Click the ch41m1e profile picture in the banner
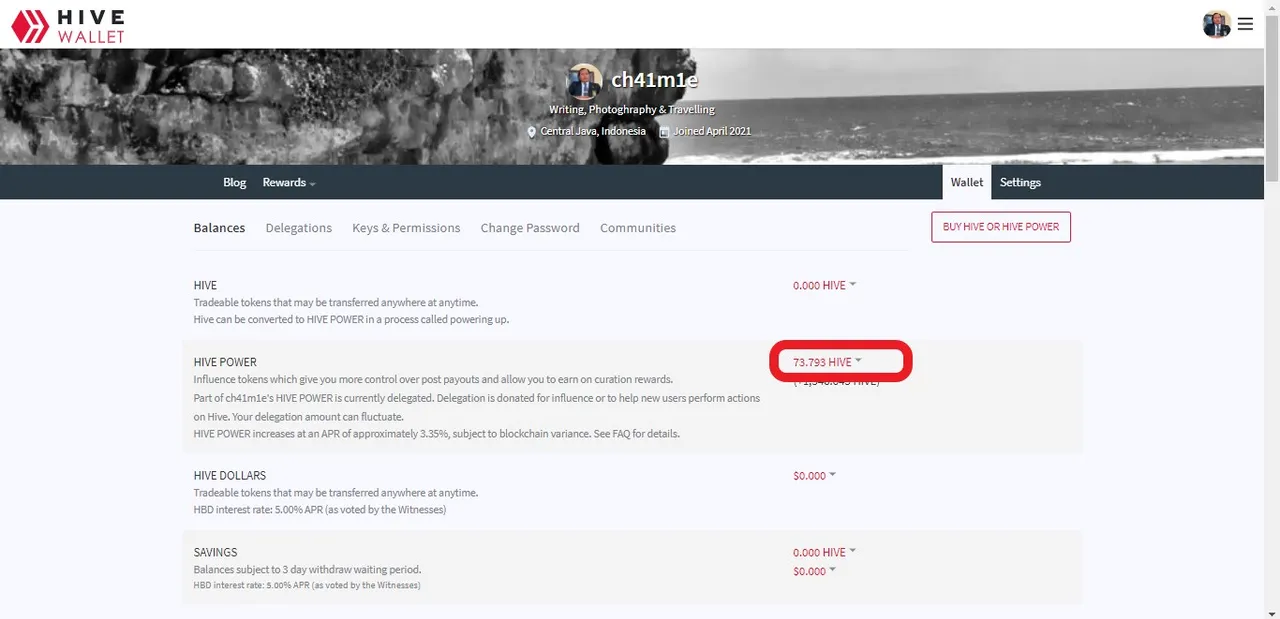The image size is (1280, 619). [x=584, y=81]
